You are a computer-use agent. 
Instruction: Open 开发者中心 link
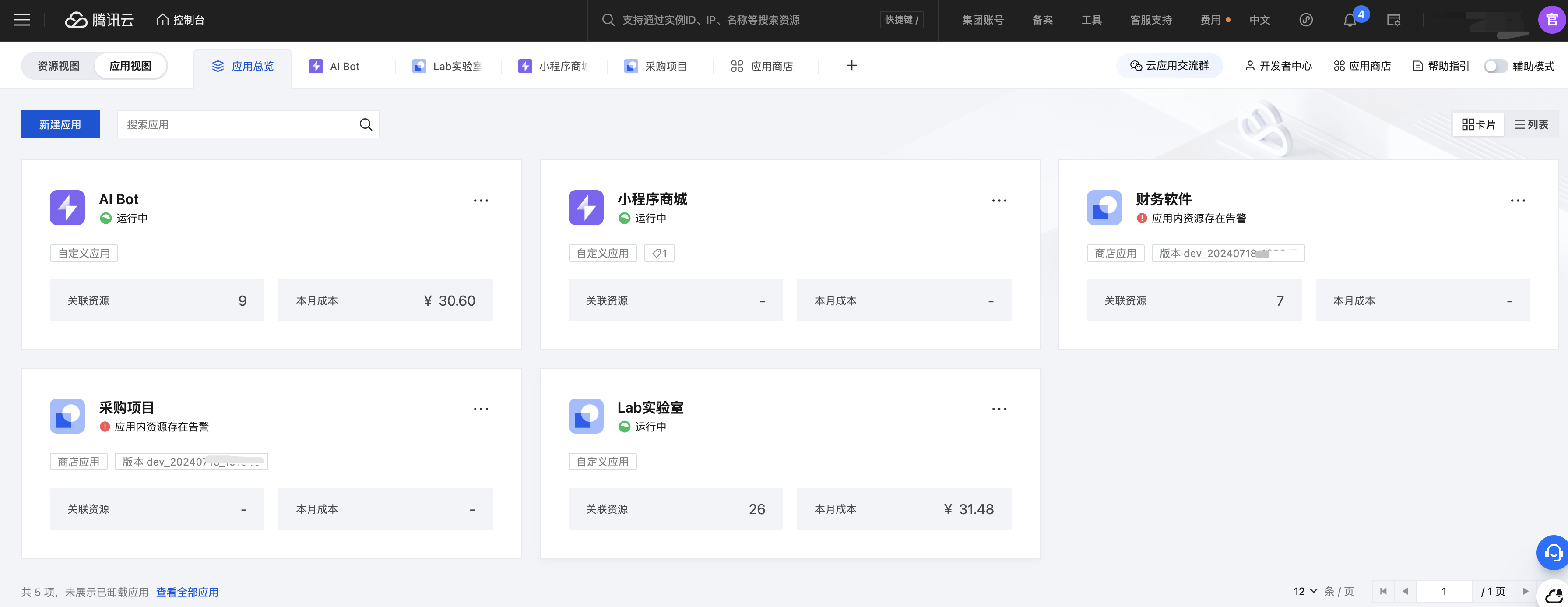pyautogui.click(x=1278, y=66)
